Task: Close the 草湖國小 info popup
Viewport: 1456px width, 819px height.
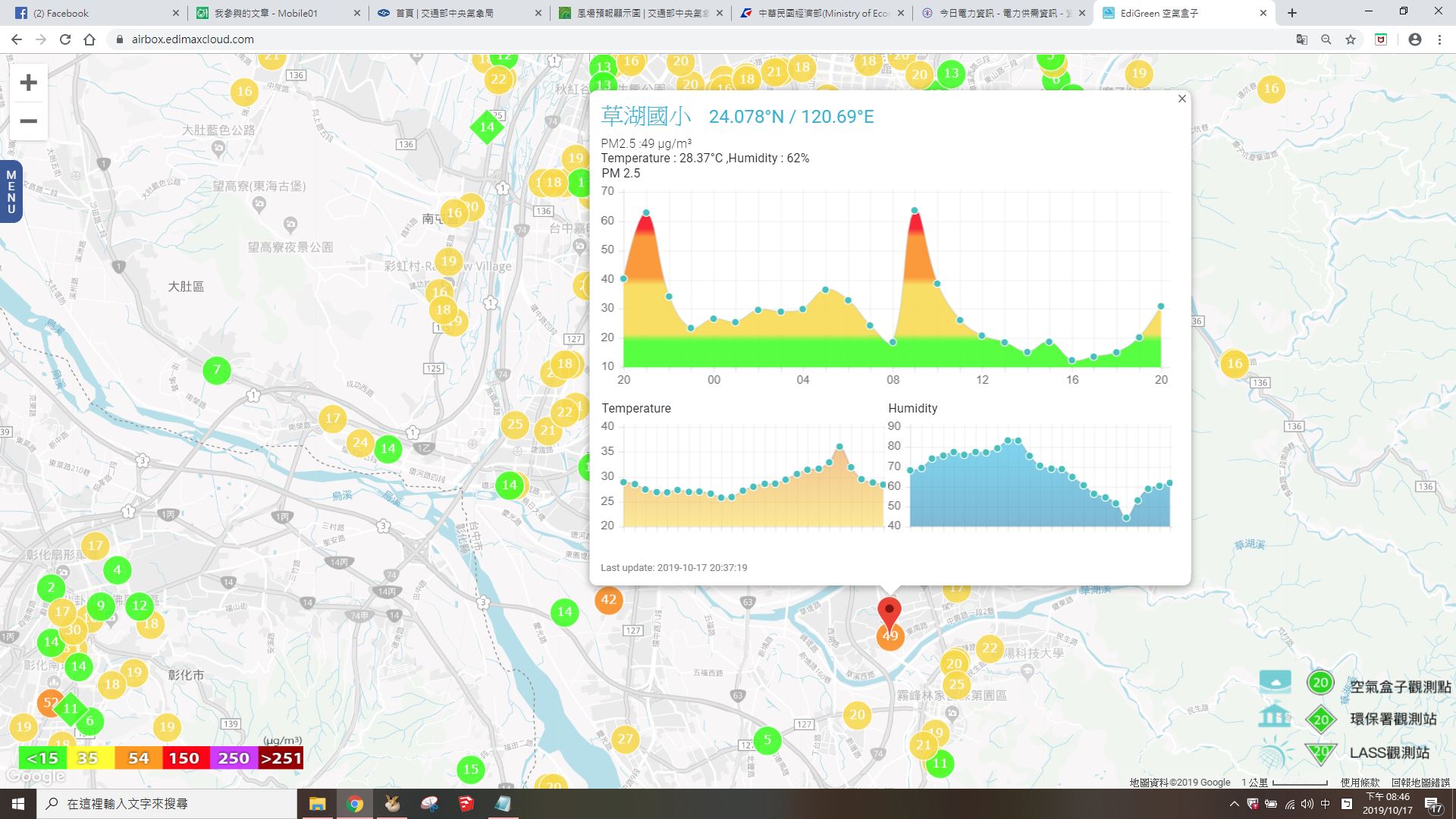Action: 1181,99
